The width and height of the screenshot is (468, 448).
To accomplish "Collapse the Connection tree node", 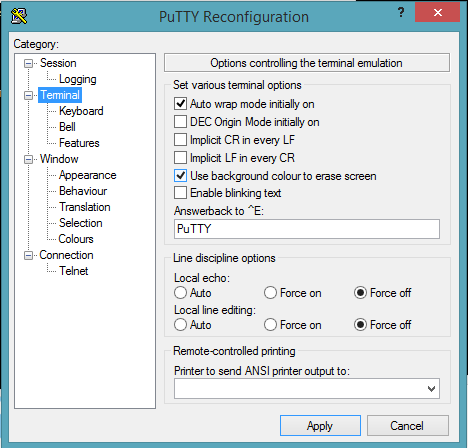I will coord(29,255).
